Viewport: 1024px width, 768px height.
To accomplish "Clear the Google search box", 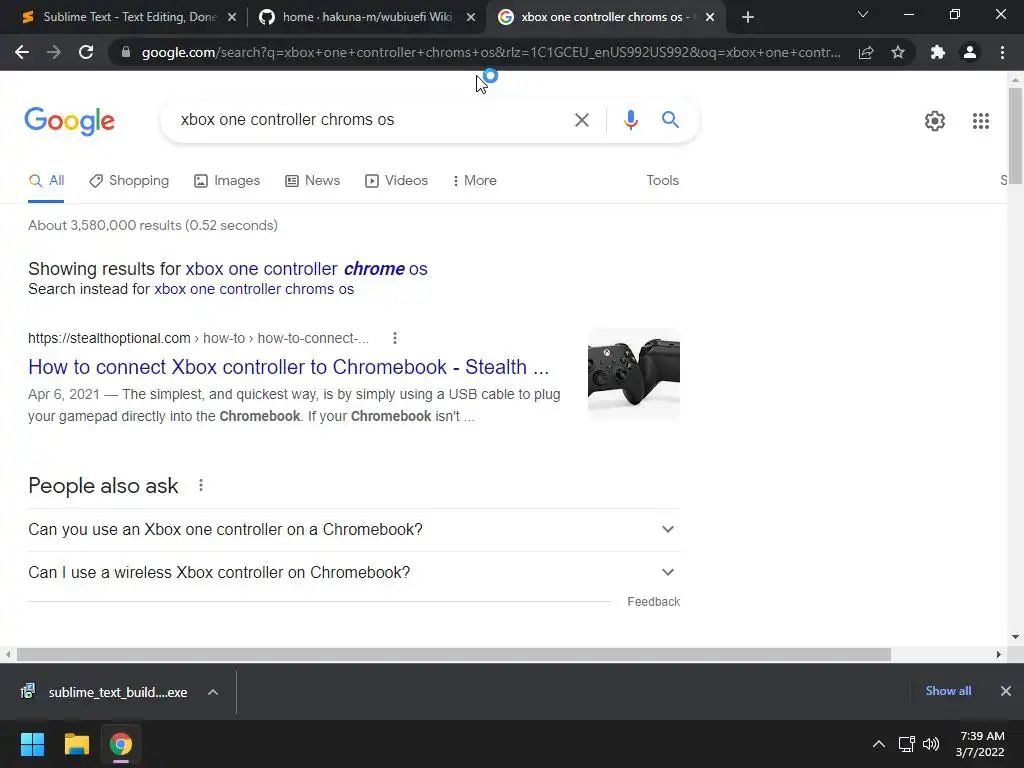I will [x=582, y=120].
